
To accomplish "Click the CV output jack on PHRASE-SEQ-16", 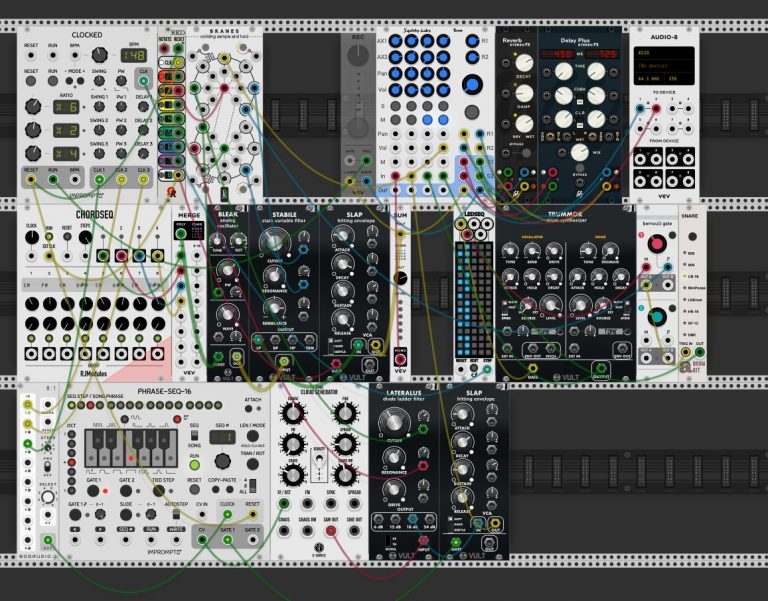I will click(202, 540).
